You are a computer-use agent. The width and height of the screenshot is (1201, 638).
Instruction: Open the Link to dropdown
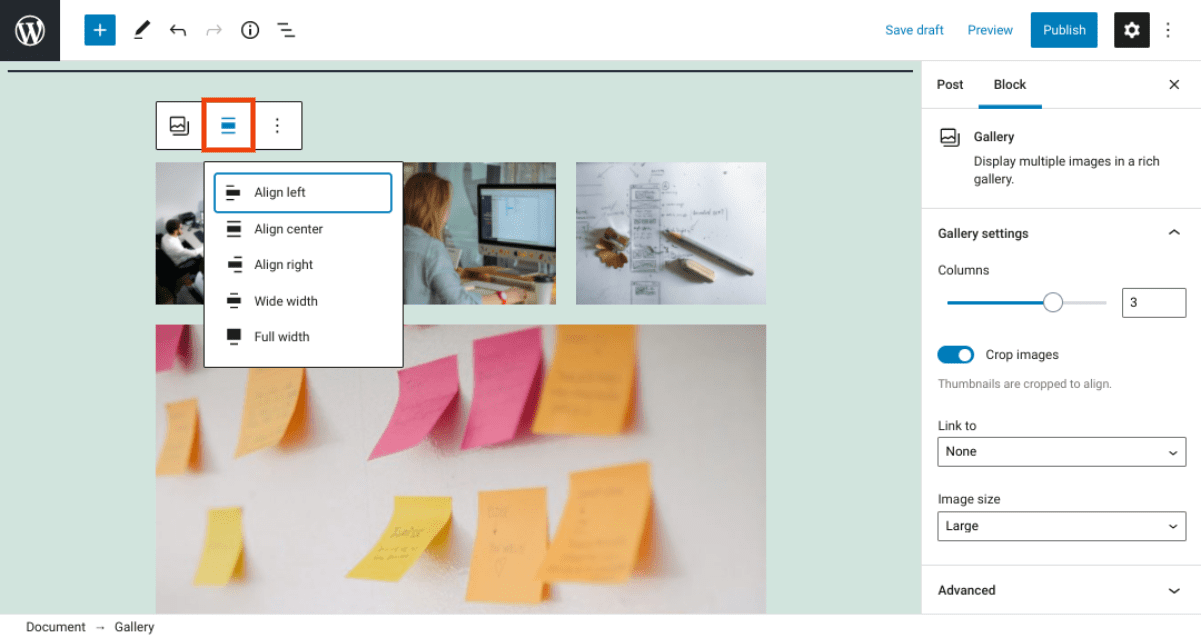pyautogui.click(x=1061, y=451)
